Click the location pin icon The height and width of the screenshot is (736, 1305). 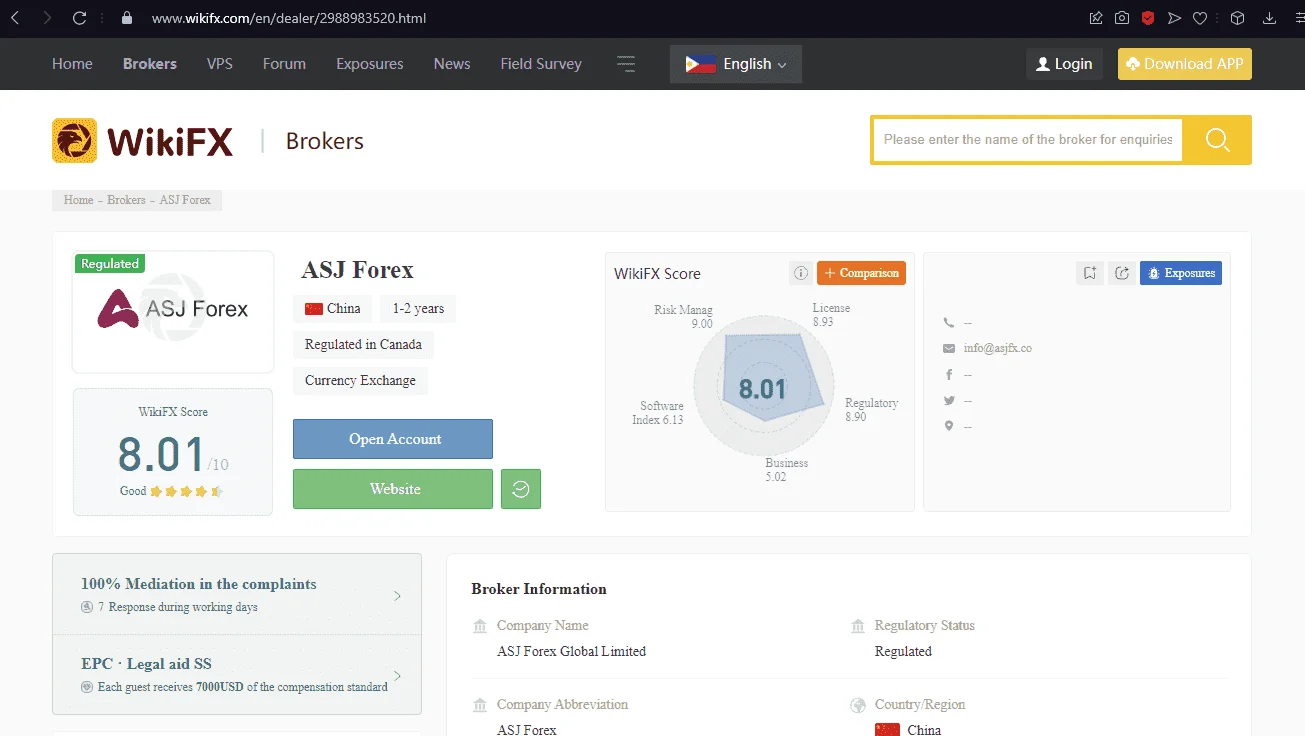pyautogui.click(x=949, y=426)
